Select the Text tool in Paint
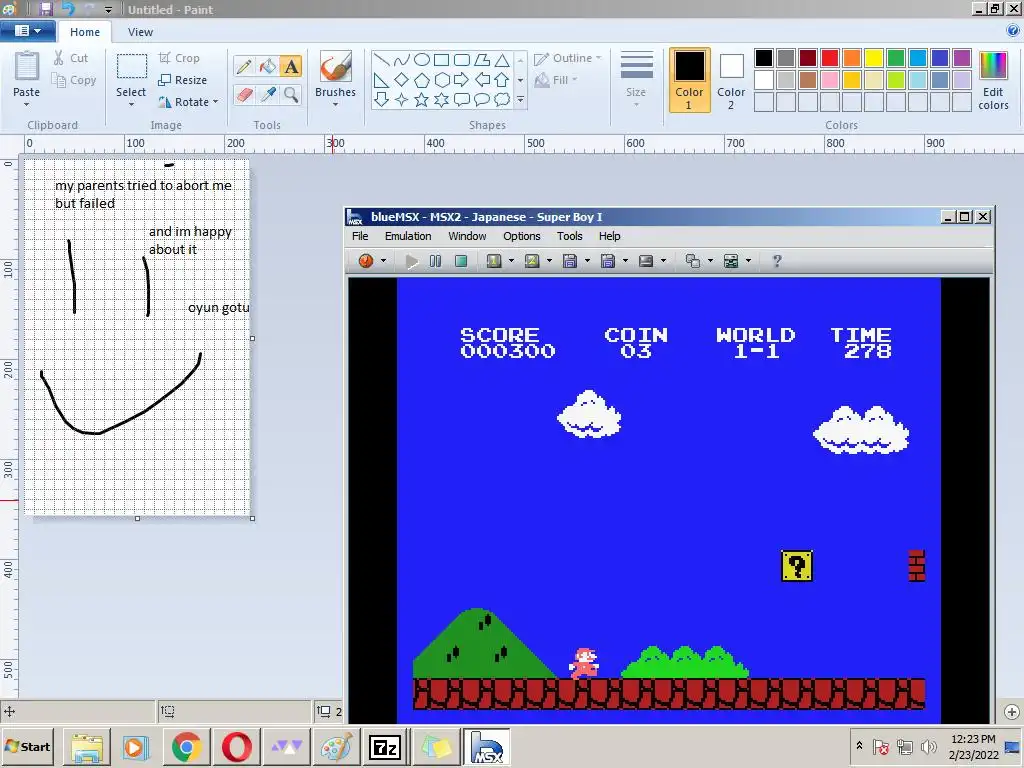The height and width of the screenshot is (768, 1024). 291,66
